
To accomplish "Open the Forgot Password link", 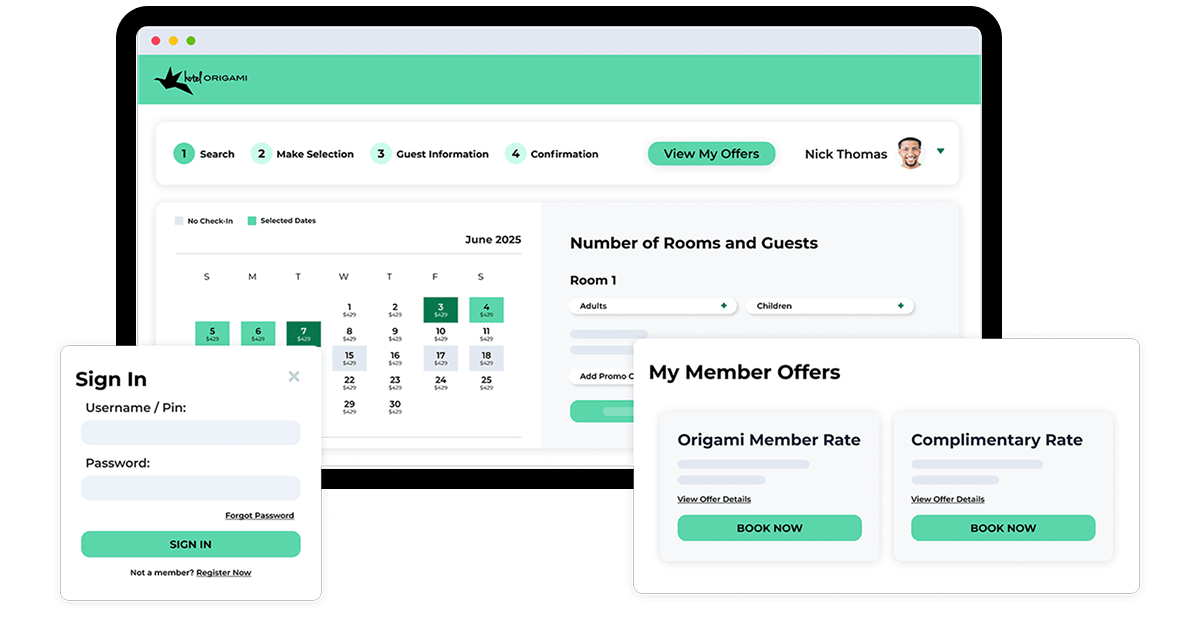I will [260, 516].
